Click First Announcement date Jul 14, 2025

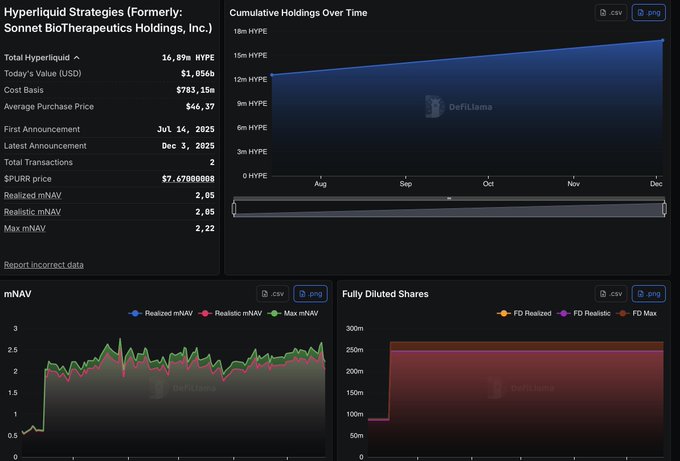(x=186, y=129)
